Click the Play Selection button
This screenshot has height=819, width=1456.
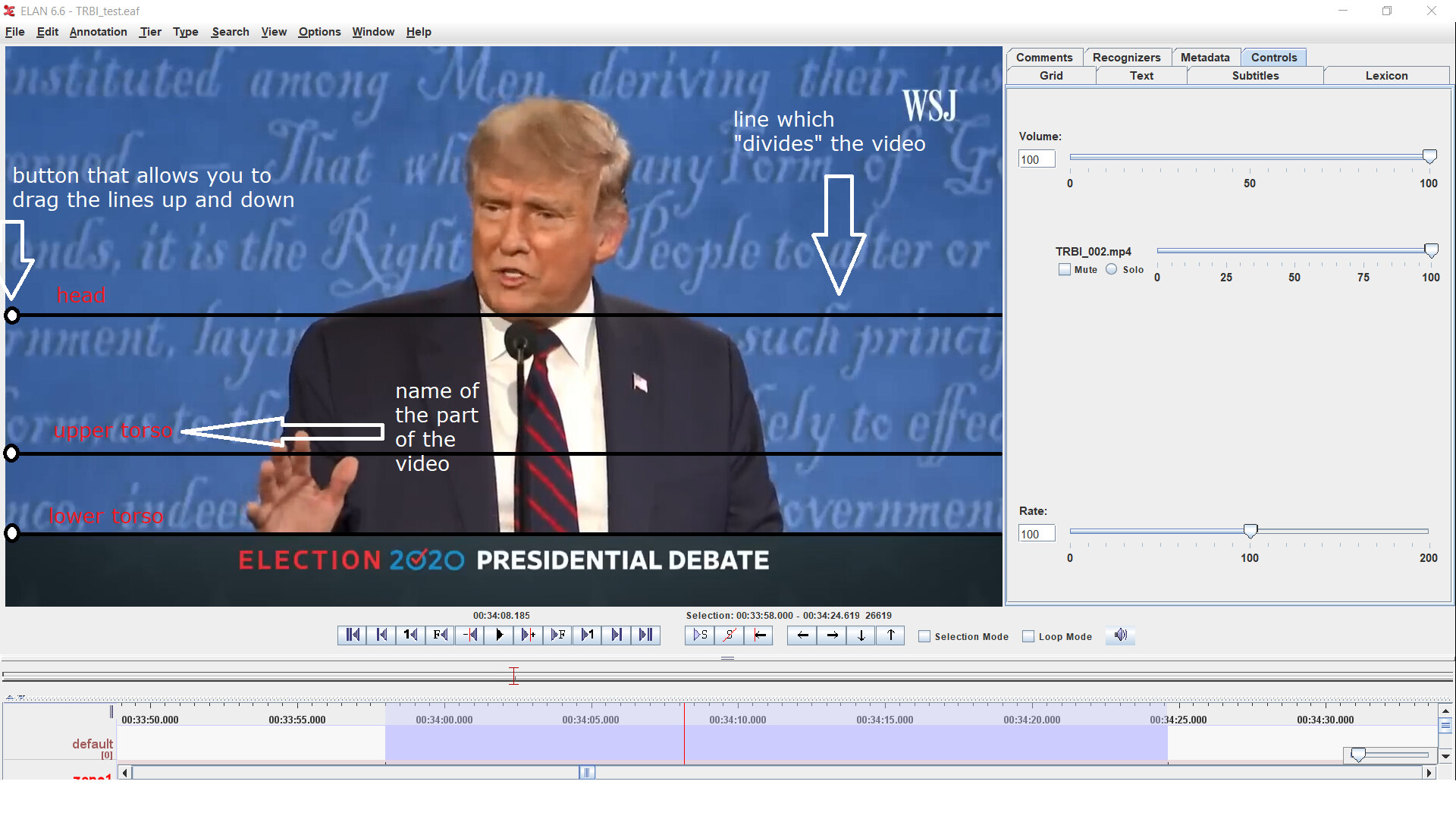click(x=700, y=635)
